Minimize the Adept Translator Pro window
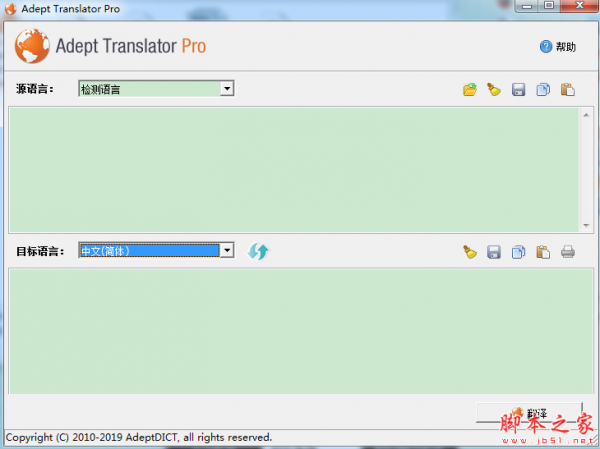The width and height of the screenshot is (600, 449). point(527,6)
